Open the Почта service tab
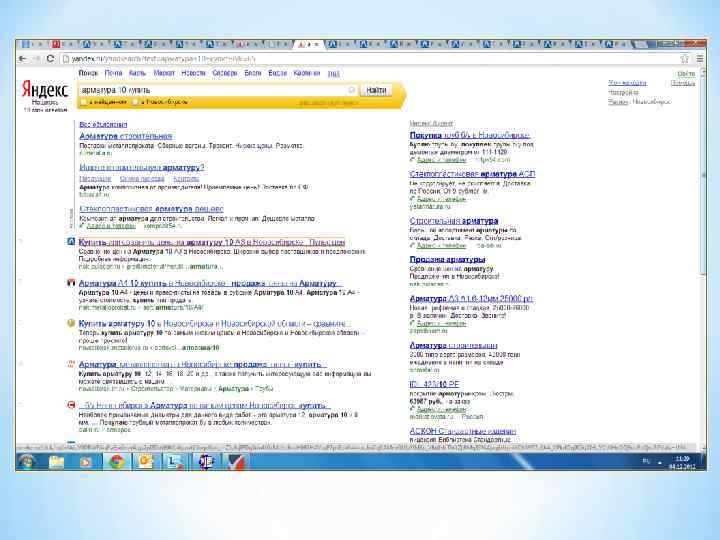 tap(113, 73)
